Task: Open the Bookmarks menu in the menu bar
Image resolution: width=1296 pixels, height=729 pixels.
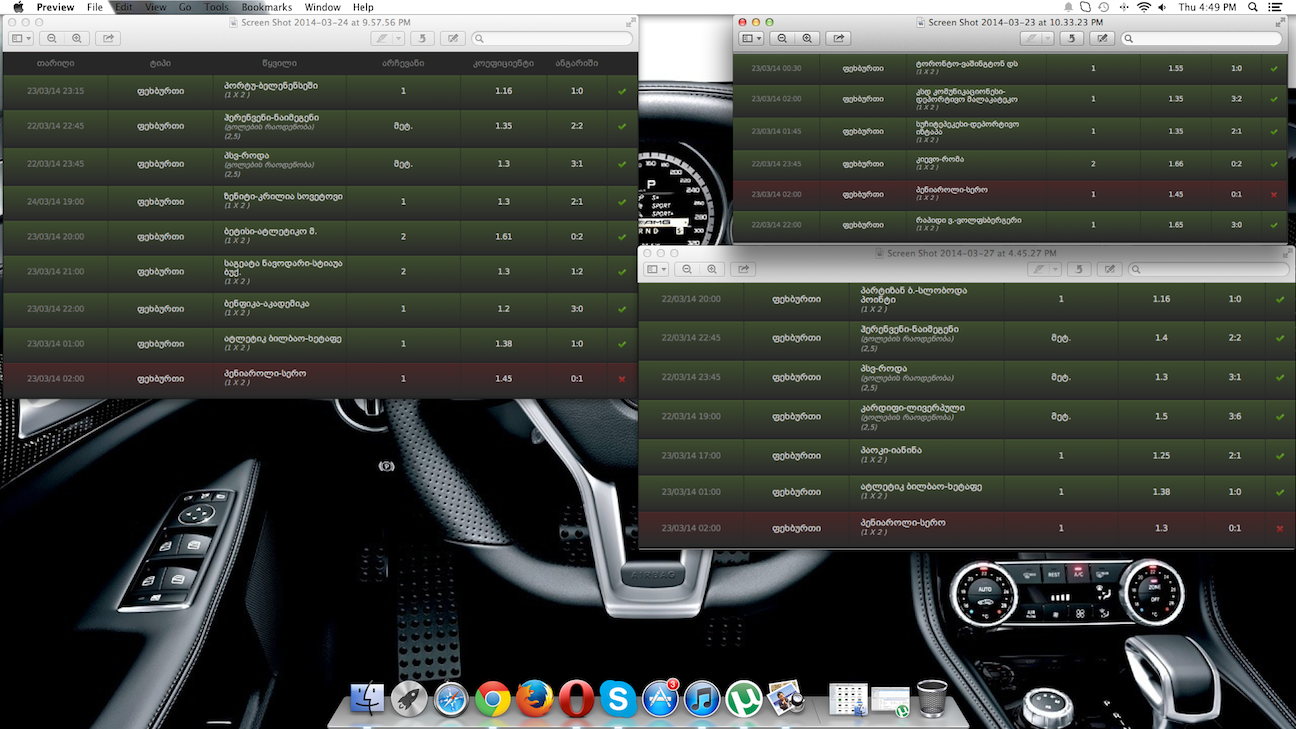Action: click(267, 7)
